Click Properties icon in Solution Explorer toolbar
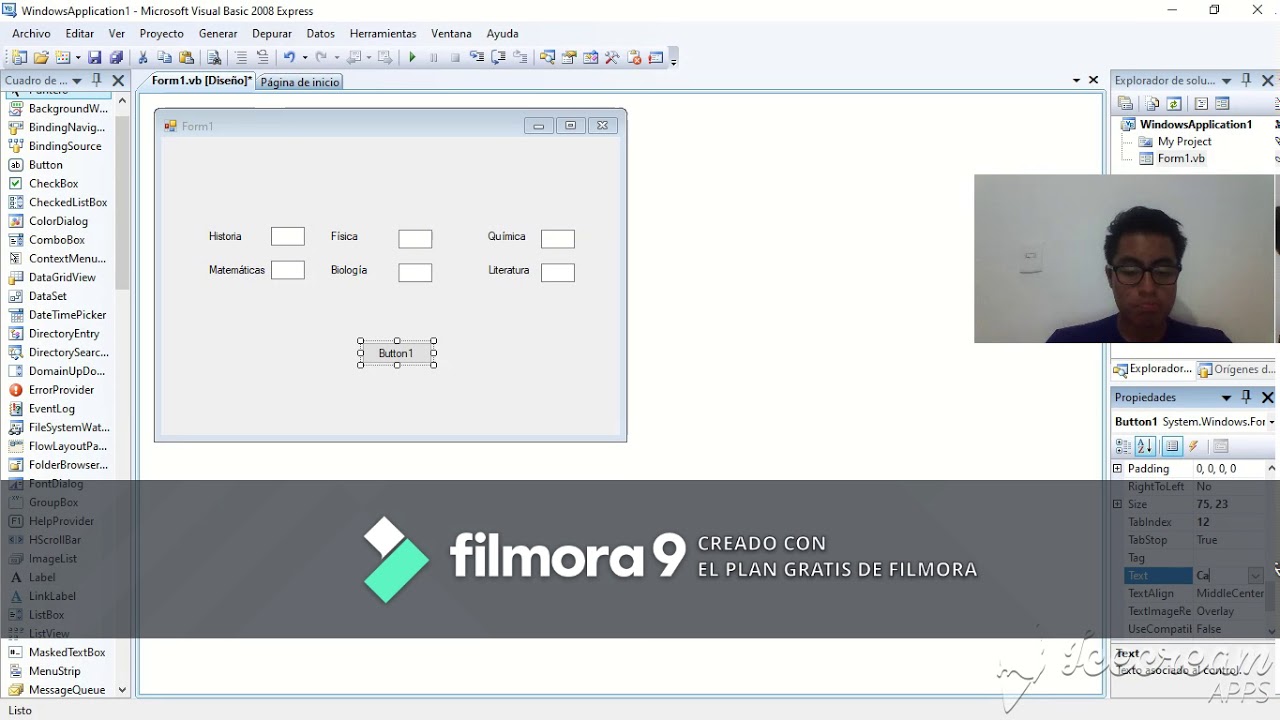 point(1126,104)
